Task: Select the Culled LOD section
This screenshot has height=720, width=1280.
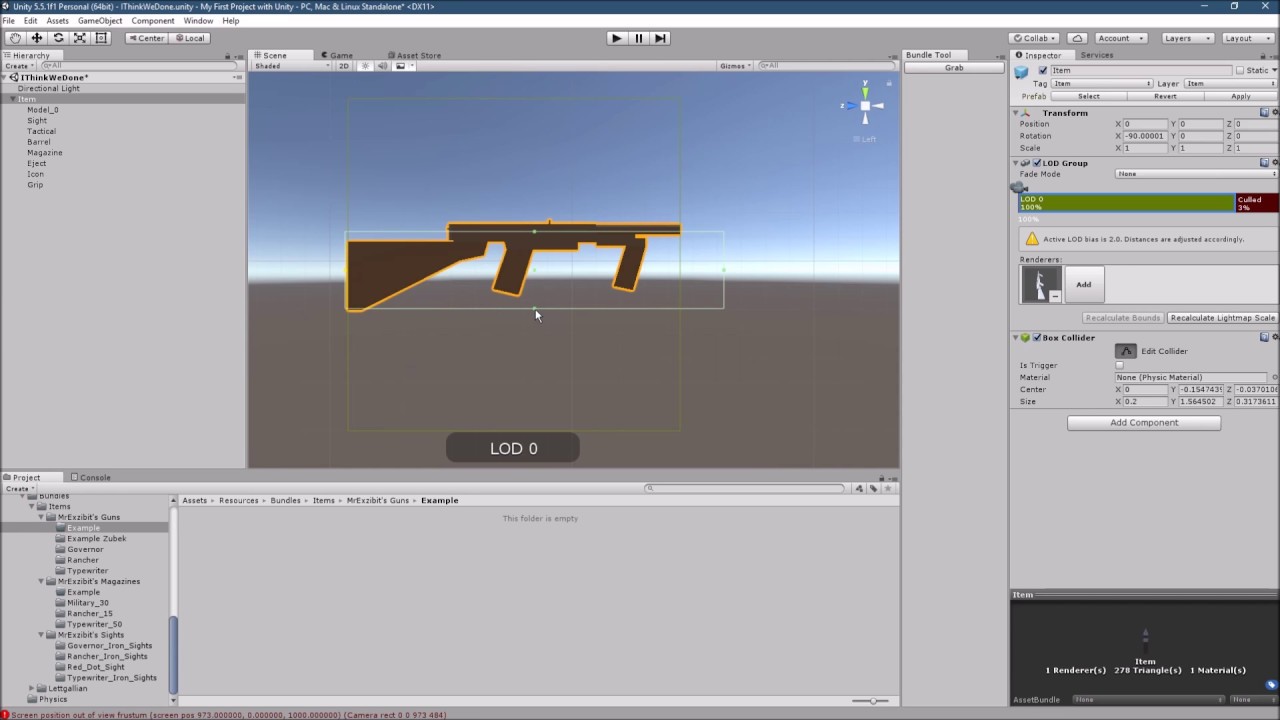Action: 1256,203
